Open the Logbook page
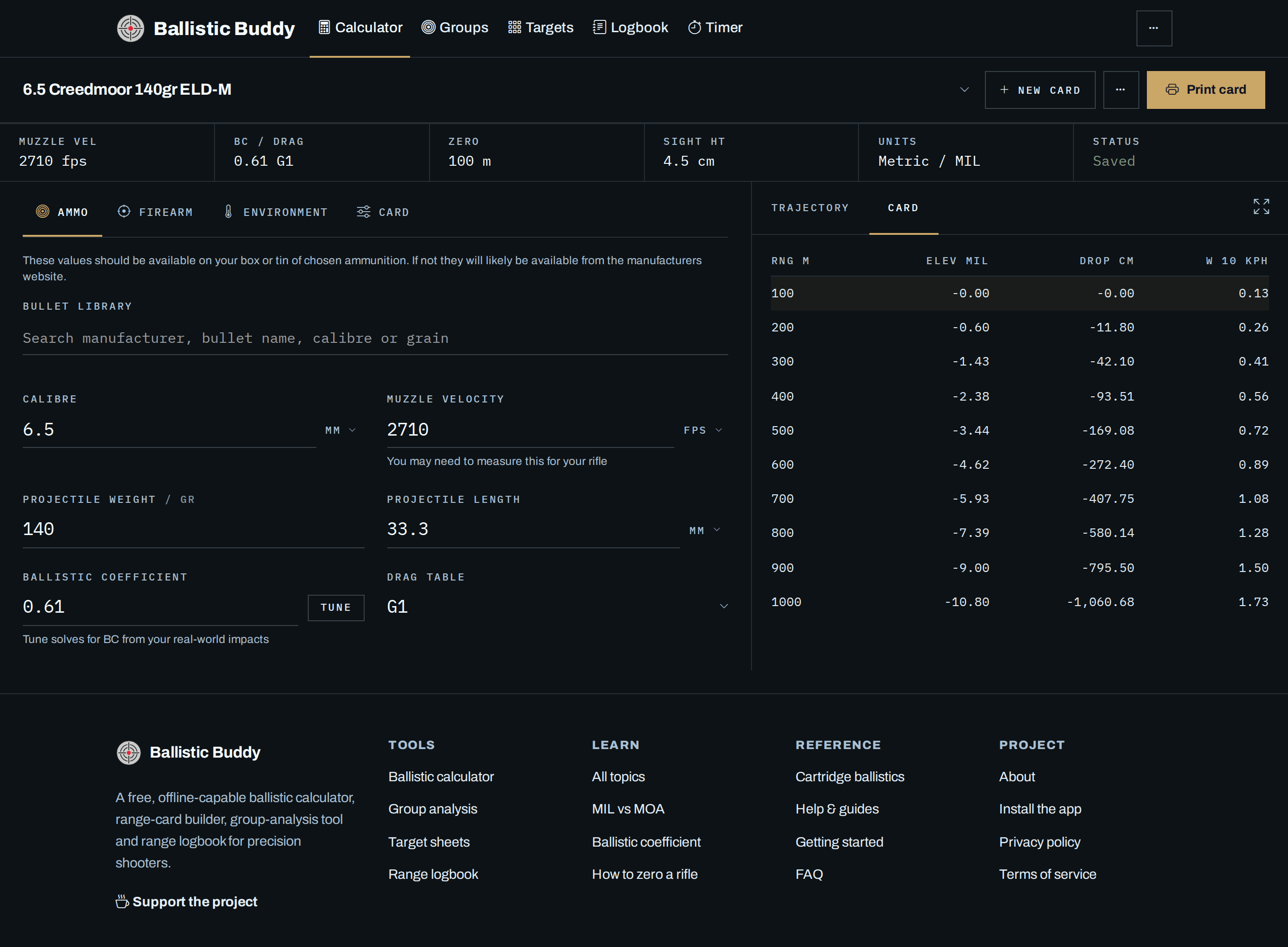The width and height of the screenshot is (1288, 947). tap(631, 27)
